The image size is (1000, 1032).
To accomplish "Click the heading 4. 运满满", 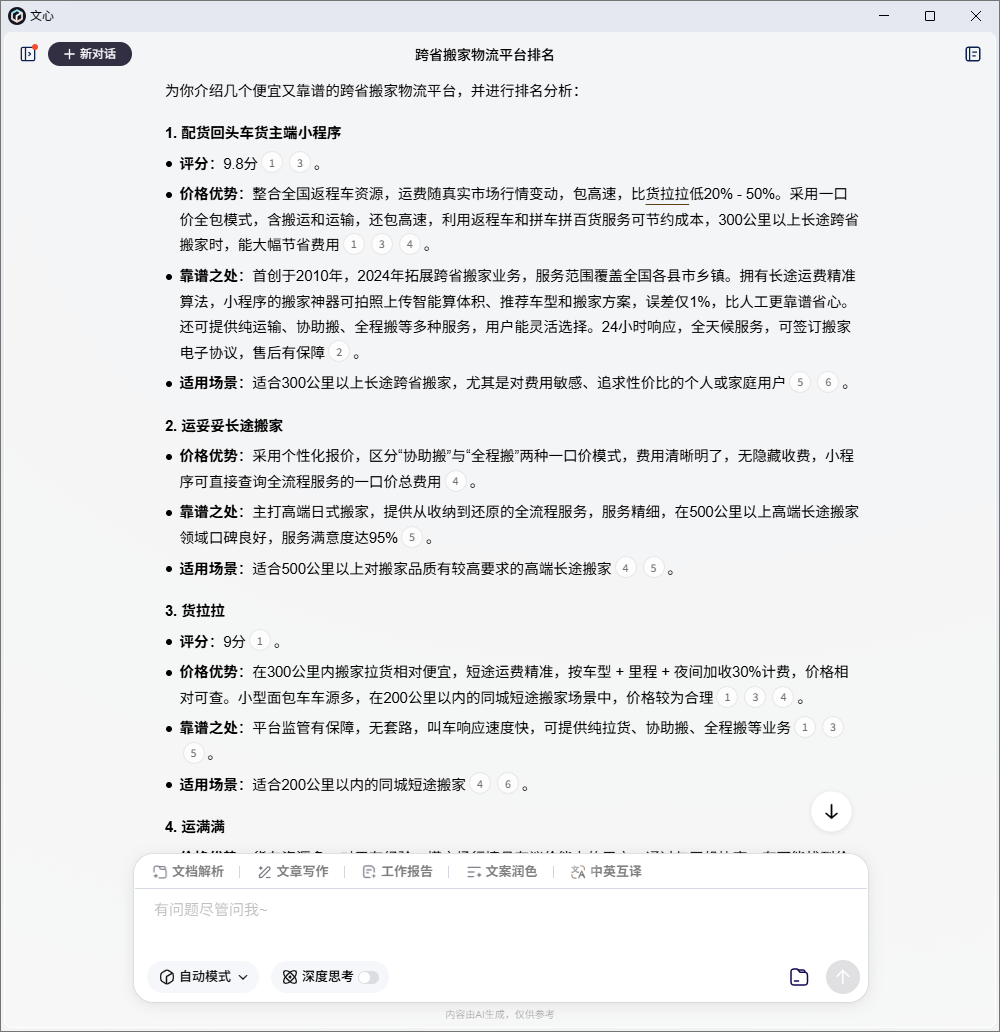I will [195, 827].
